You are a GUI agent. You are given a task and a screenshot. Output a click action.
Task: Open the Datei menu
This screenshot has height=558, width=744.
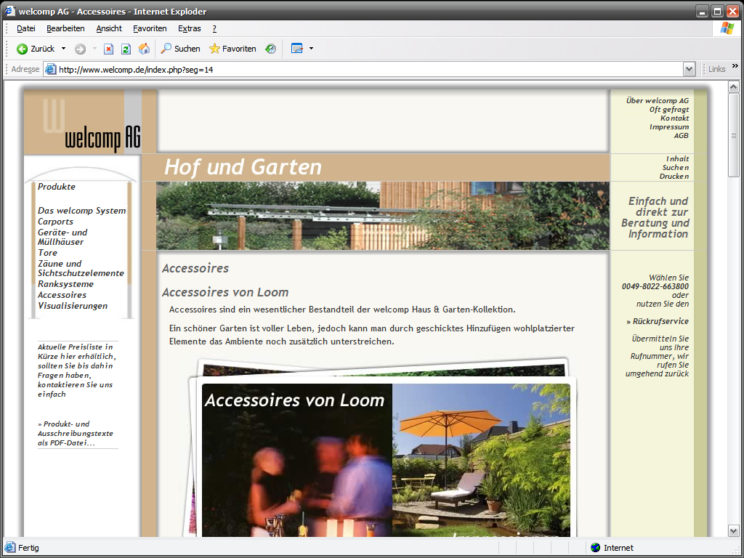click(x=26, y=28)
